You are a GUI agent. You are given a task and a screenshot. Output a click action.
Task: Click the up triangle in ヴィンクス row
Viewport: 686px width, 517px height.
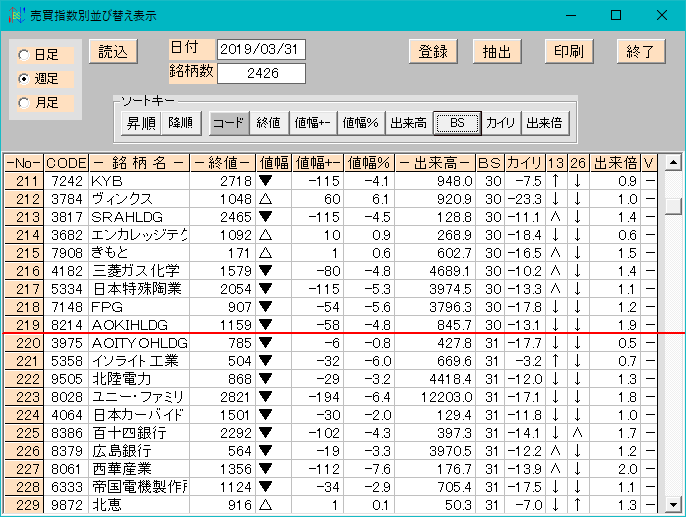tap(265, 199)
